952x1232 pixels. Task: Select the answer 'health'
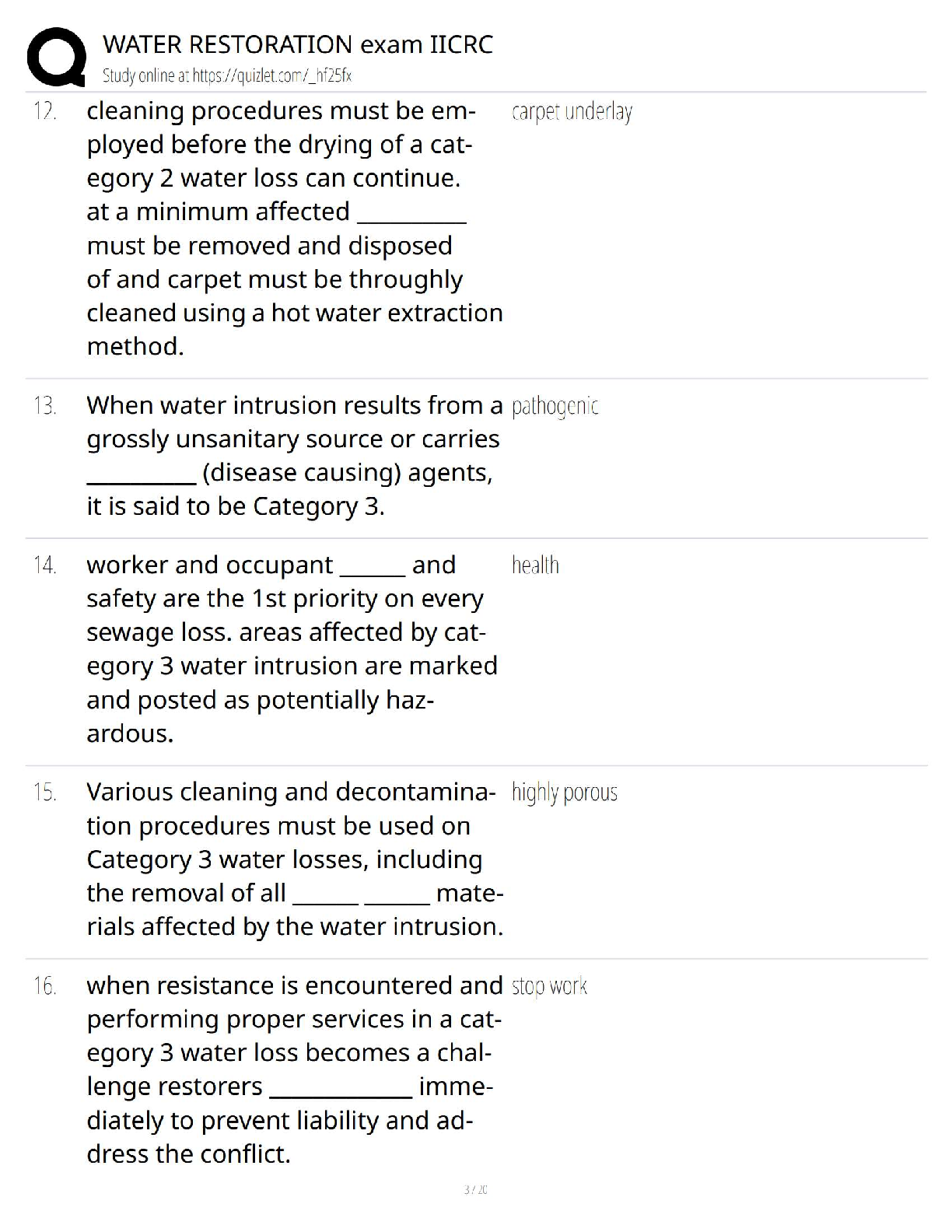coord(535,565)
